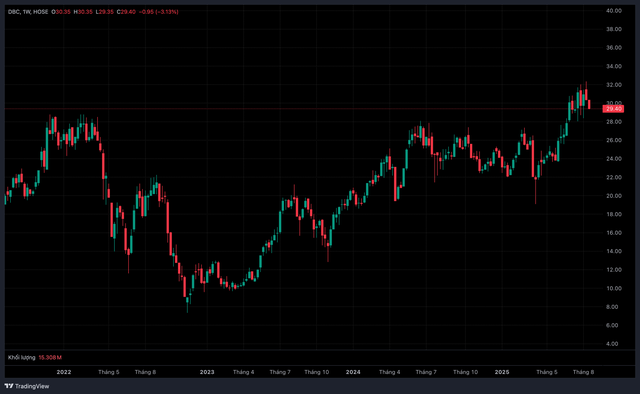Screen dimensions: 640x394
Task: Select the DBC, 1W, HOSE symbol legend
Action: point(28,12)
